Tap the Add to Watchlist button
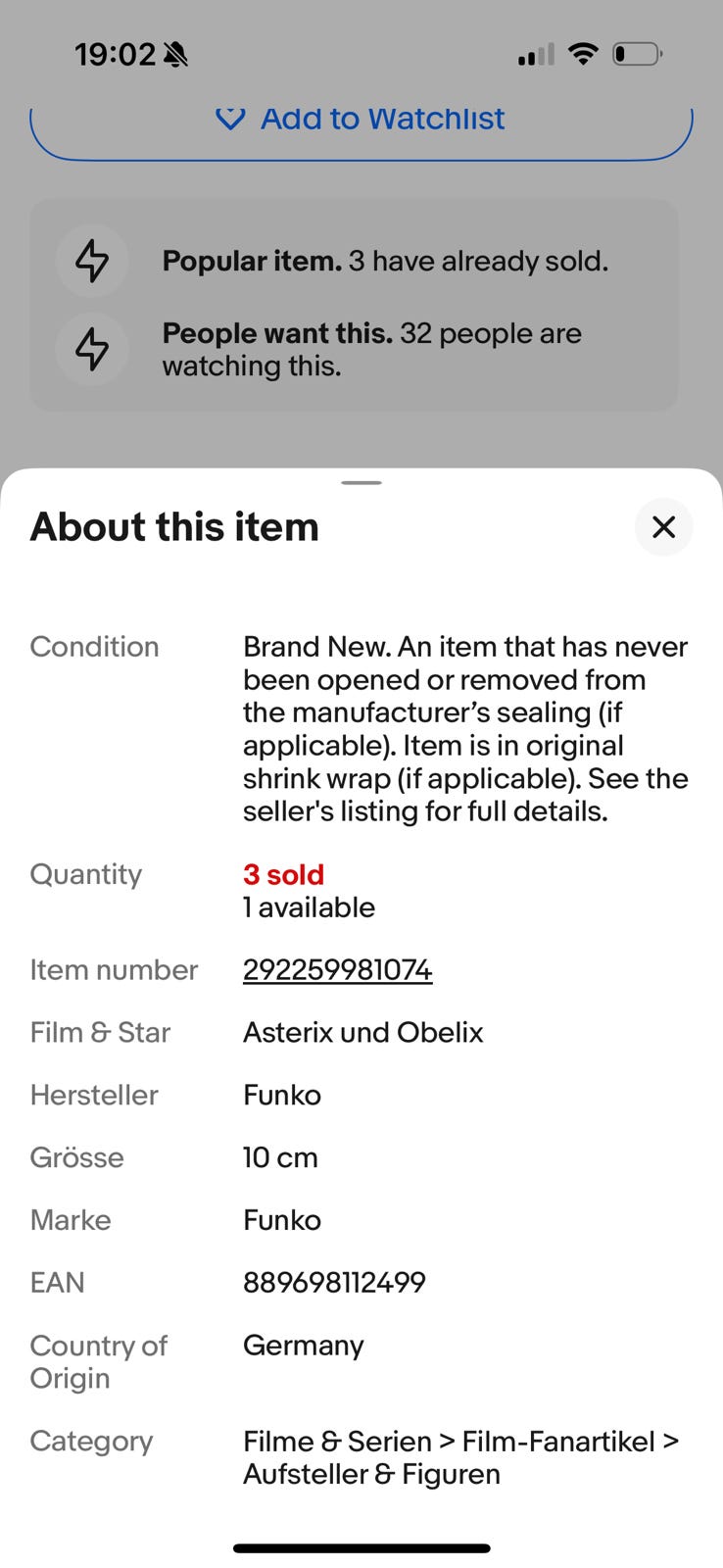The width and height of the screenshot is (723, 1568). (361, 122)
